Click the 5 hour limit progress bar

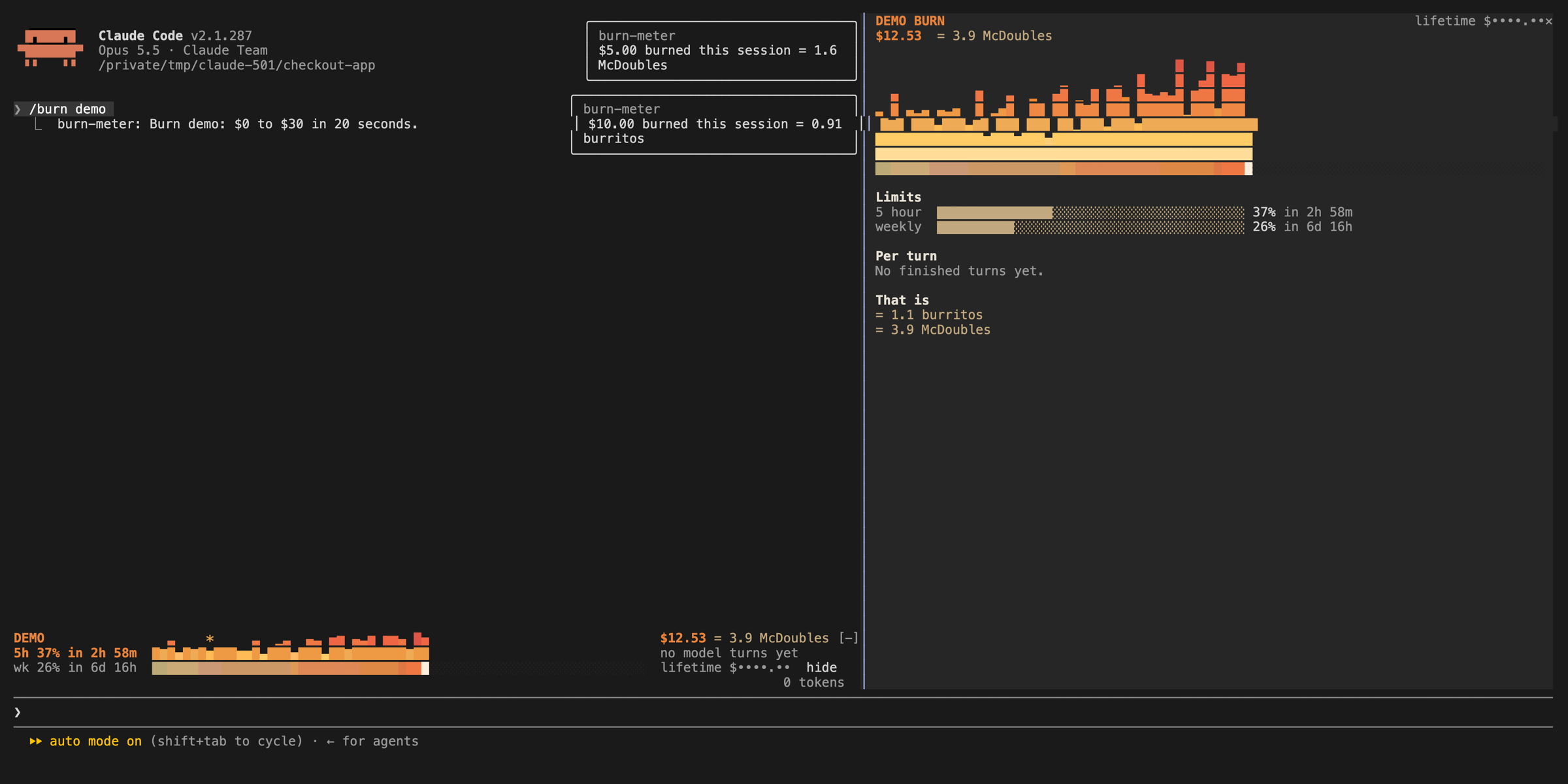(1090, 212)
